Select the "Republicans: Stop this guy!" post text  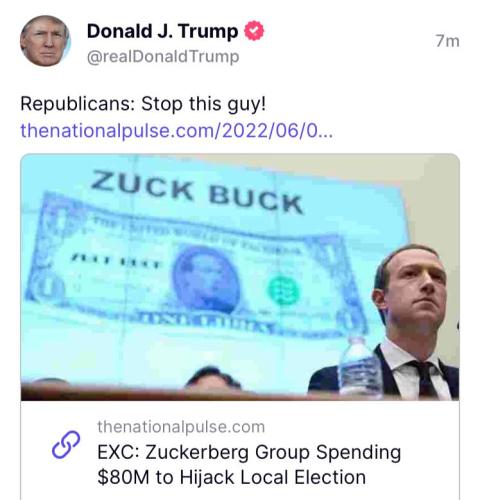point(143,104)
